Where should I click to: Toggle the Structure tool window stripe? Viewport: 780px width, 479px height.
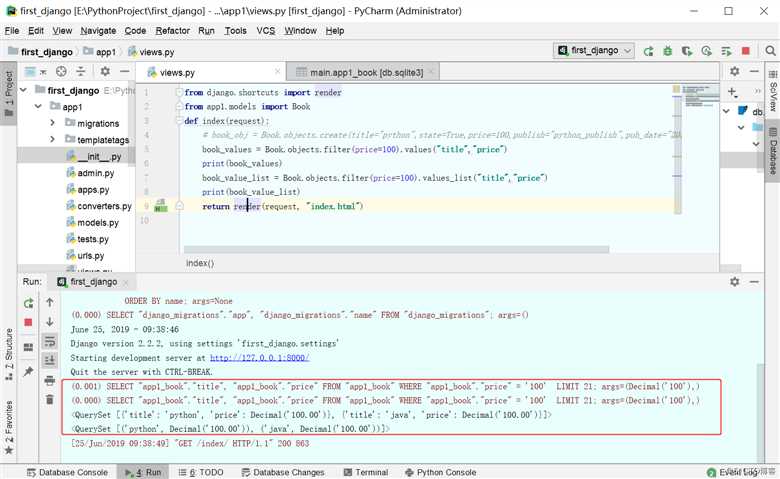click(x=8, y=354)
